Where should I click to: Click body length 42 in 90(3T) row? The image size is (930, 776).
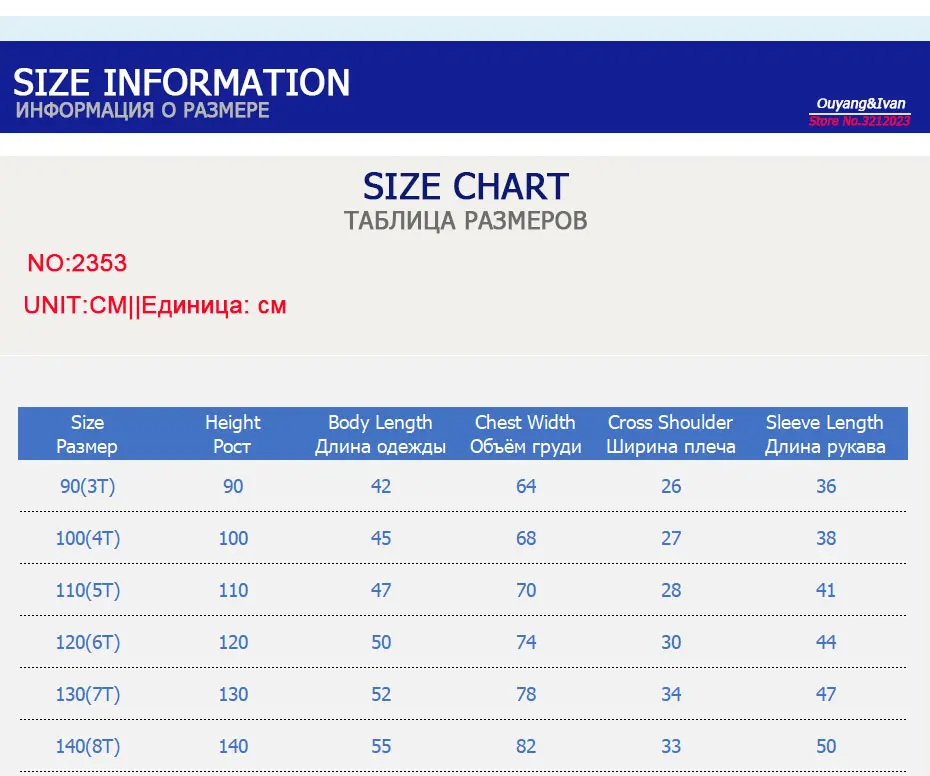pyautogui.click(x=381, y=486)
